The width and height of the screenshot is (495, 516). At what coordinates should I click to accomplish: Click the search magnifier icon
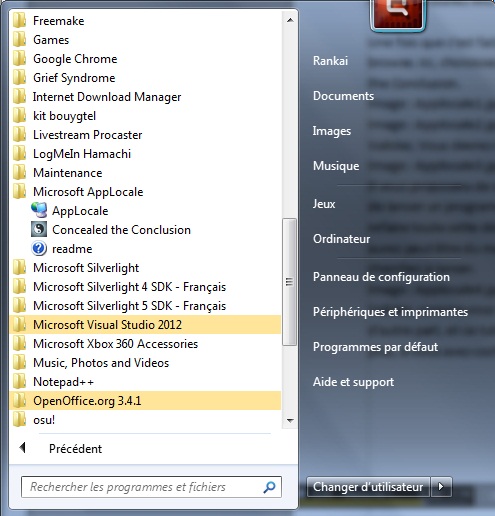(269, 487)
